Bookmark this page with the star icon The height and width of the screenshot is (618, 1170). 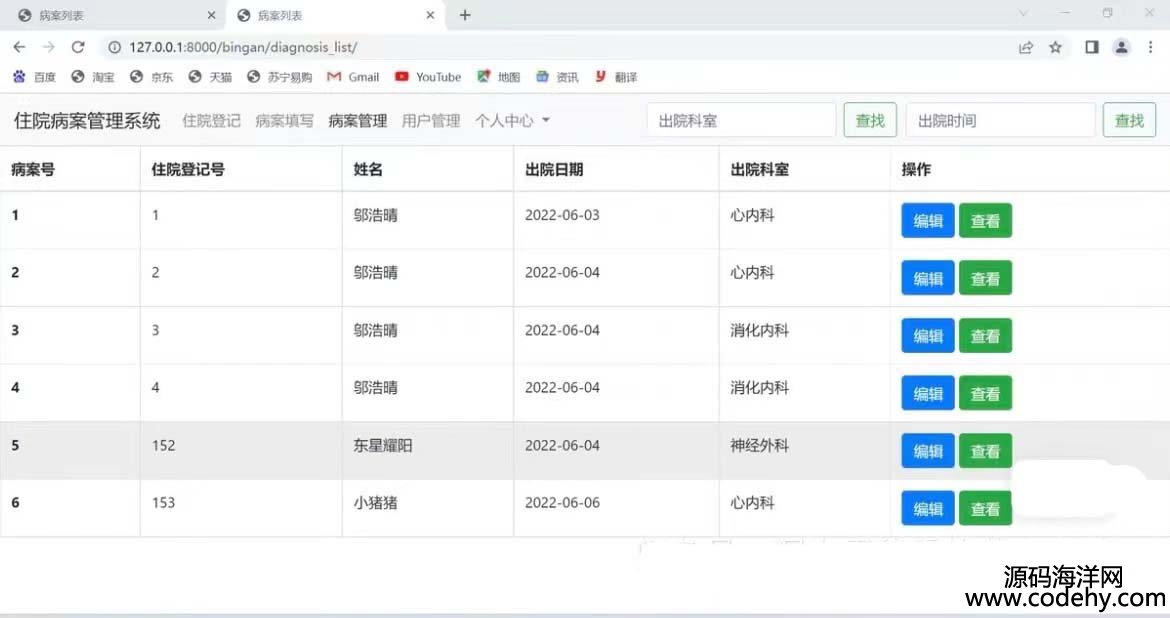1055,47
